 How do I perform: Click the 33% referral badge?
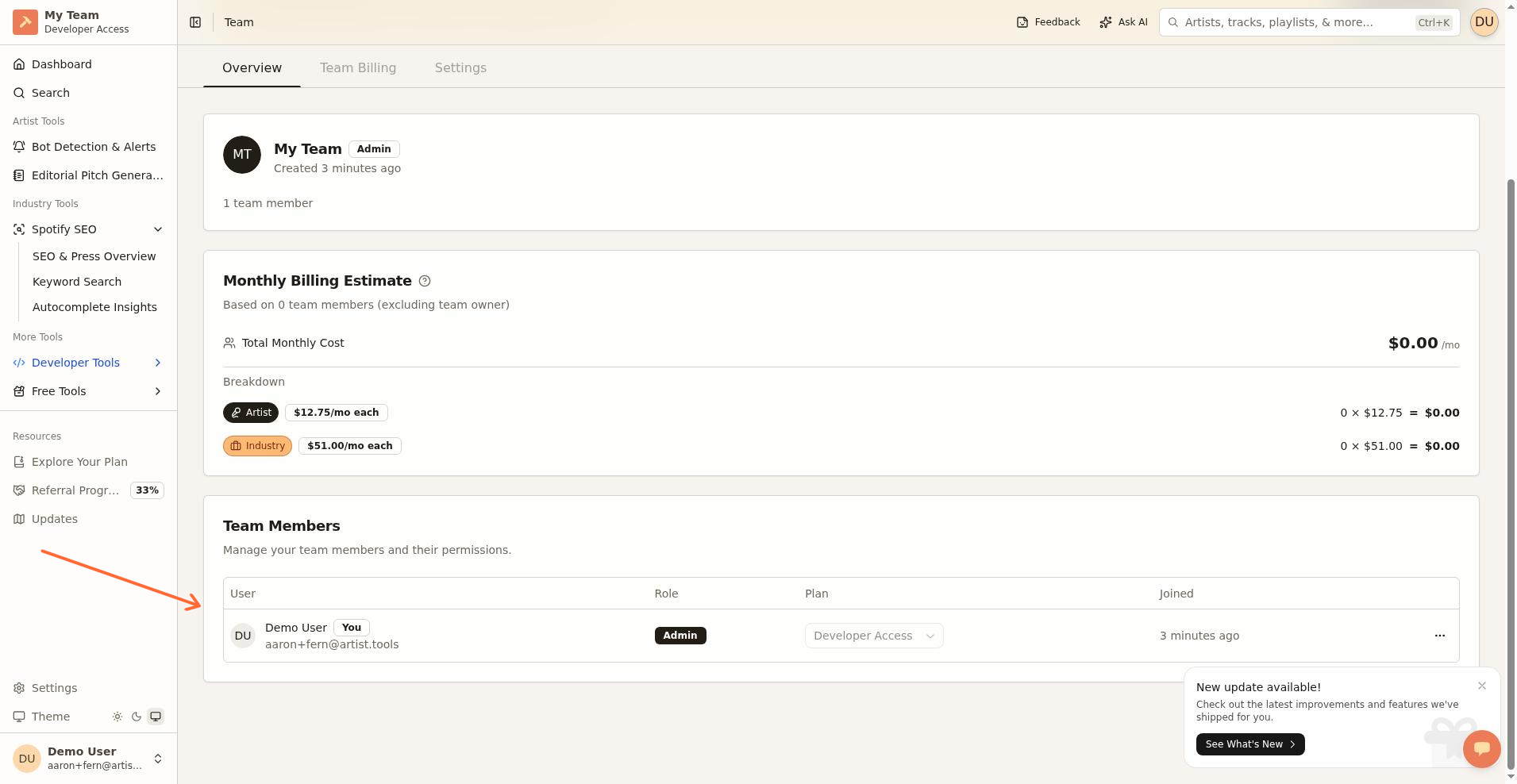click(x=147, y=490)
